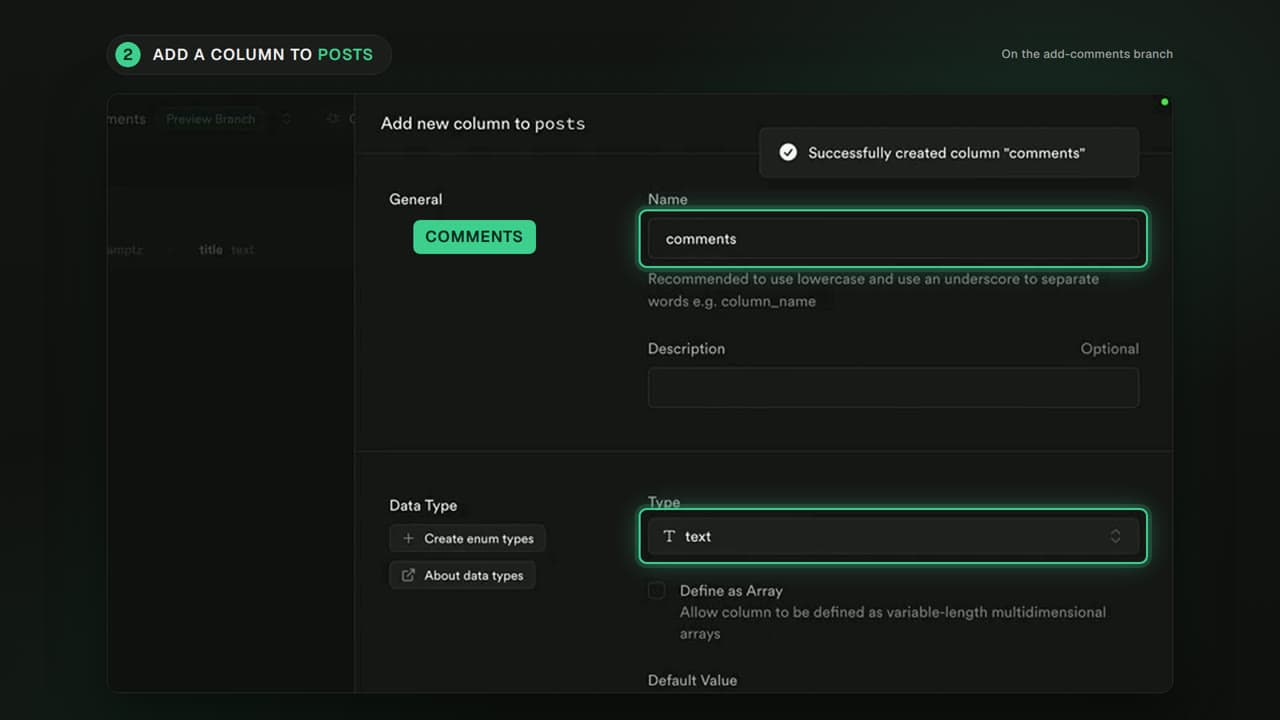Click the "Optional" label above Description field
Viewport: 1280px width, 720px height.
click(x=1109, y=349)
